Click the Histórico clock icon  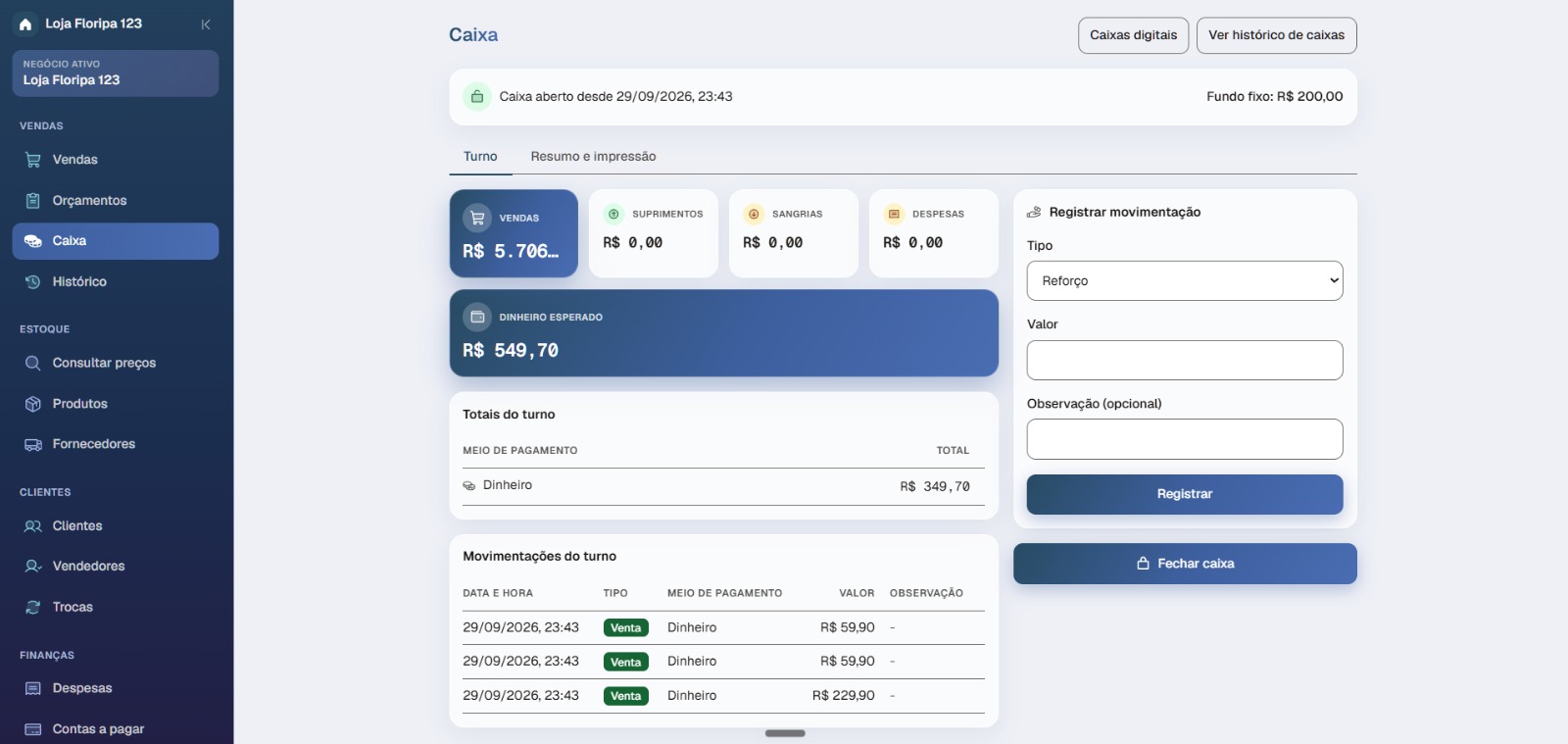pos(33,282)
